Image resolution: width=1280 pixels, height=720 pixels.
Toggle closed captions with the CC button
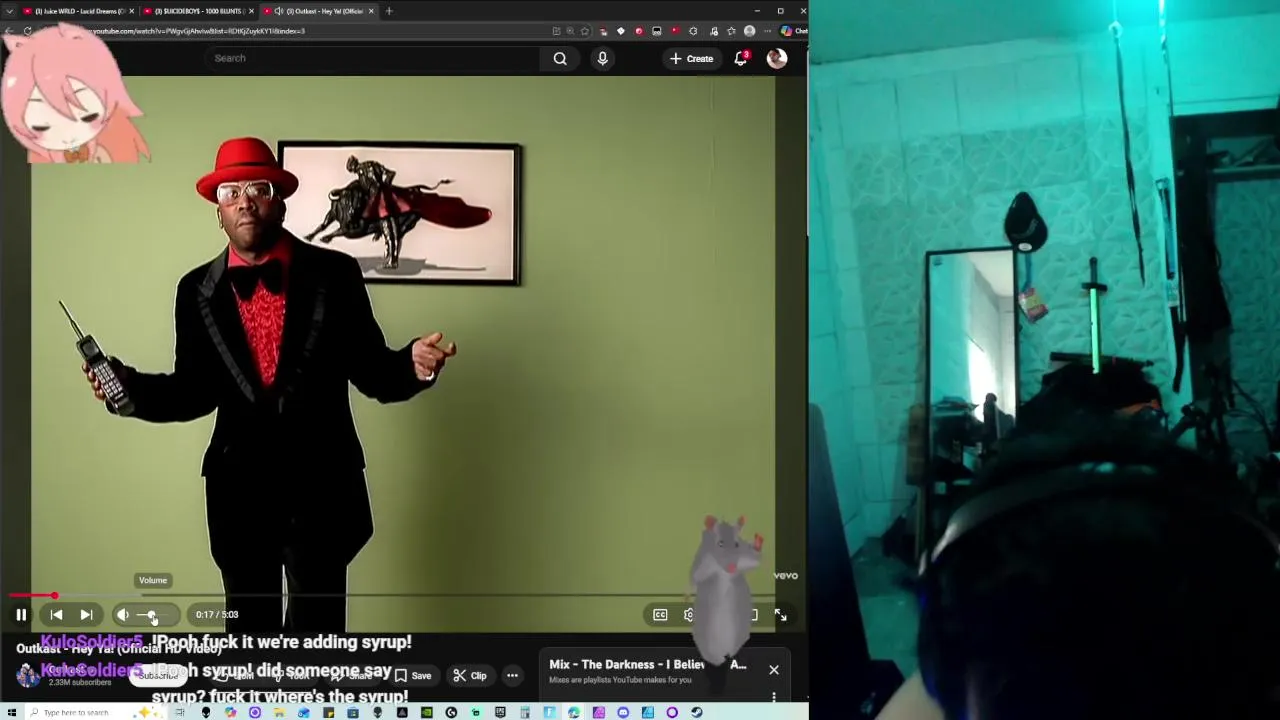click(660, 615)
